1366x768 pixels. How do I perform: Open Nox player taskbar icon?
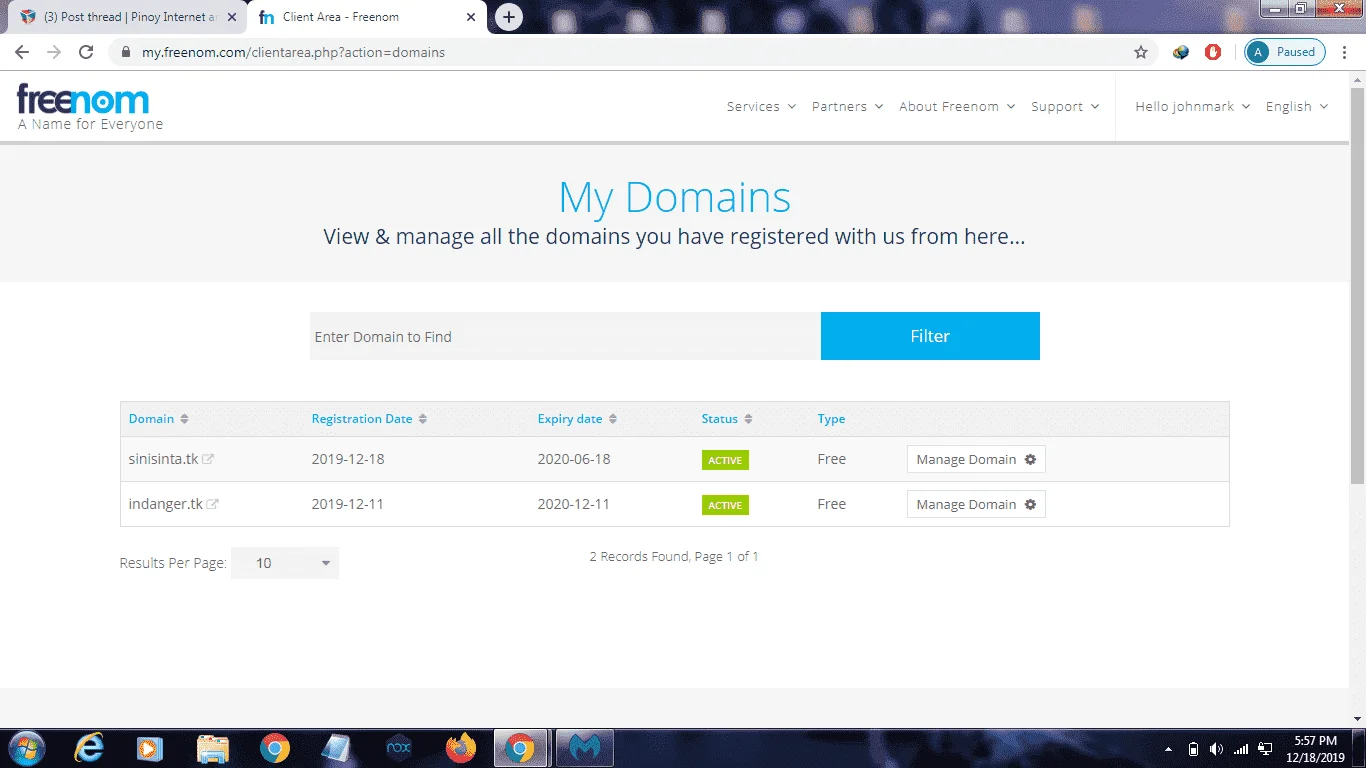pos(398,748)
